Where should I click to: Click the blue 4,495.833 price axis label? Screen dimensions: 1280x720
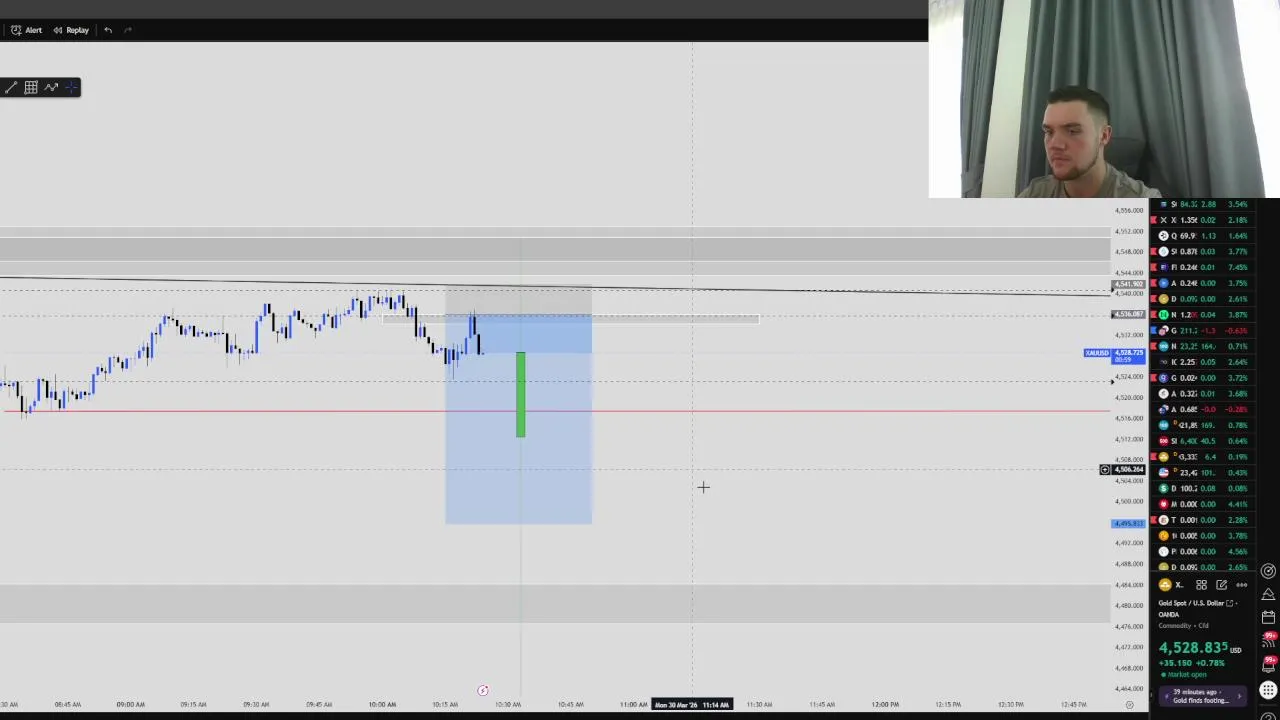click(1129, 523)
